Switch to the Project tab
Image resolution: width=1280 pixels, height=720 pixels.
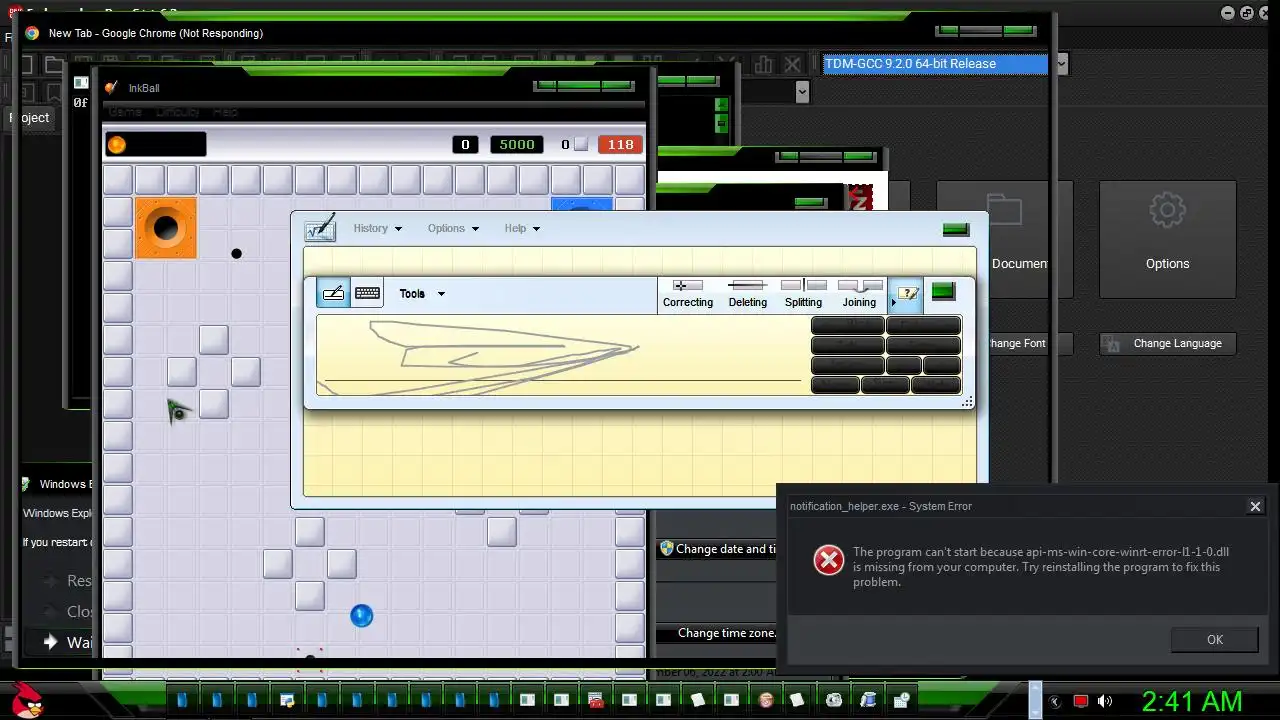tap(30, 117)
